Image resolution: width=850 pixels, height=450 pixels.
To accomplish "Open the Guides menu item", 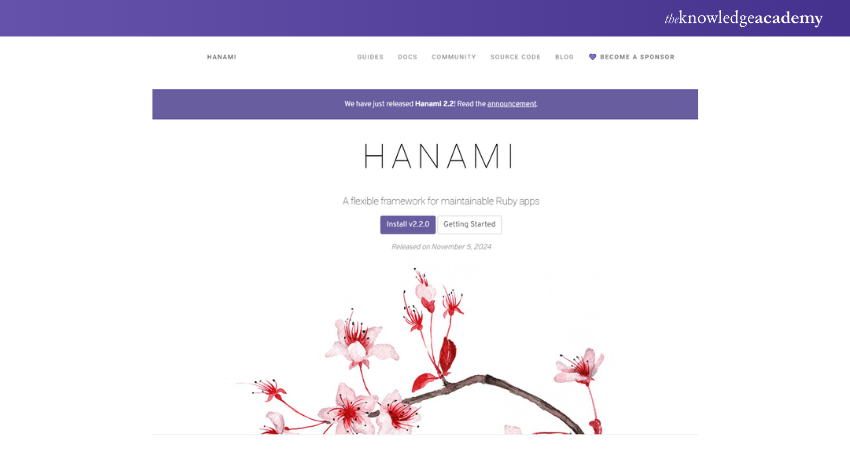I will tap(370, 57).
